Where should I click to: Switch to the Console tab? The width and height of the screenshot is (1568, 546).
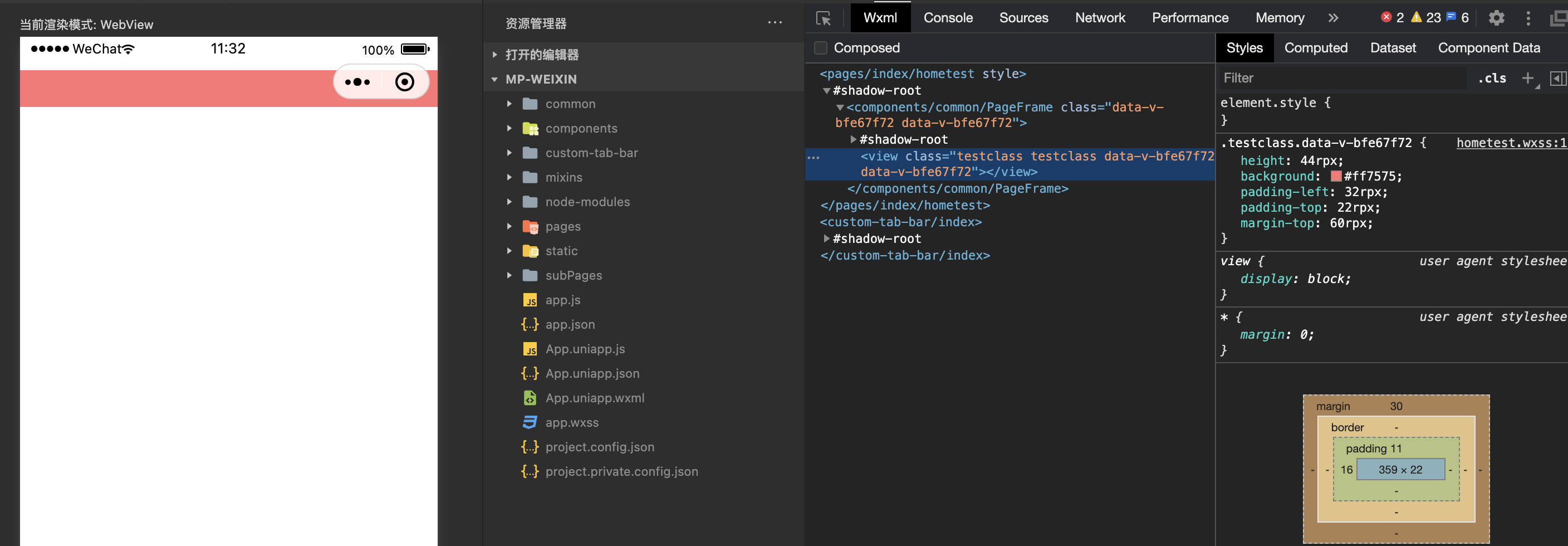point(948,18)
